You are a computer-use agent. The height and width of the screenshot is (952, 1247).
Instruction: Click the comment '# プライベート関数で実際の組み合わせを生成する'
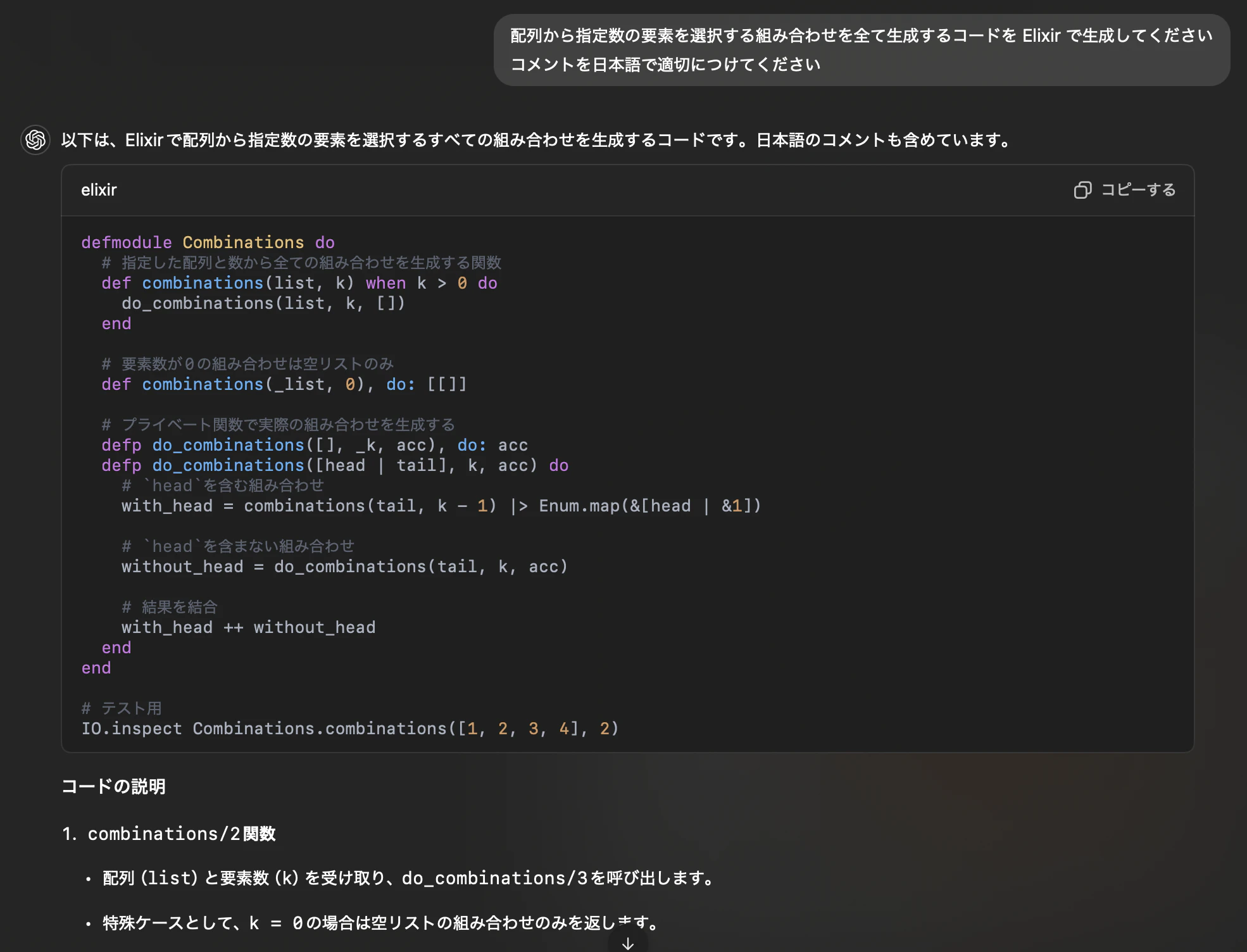(278, 425)
